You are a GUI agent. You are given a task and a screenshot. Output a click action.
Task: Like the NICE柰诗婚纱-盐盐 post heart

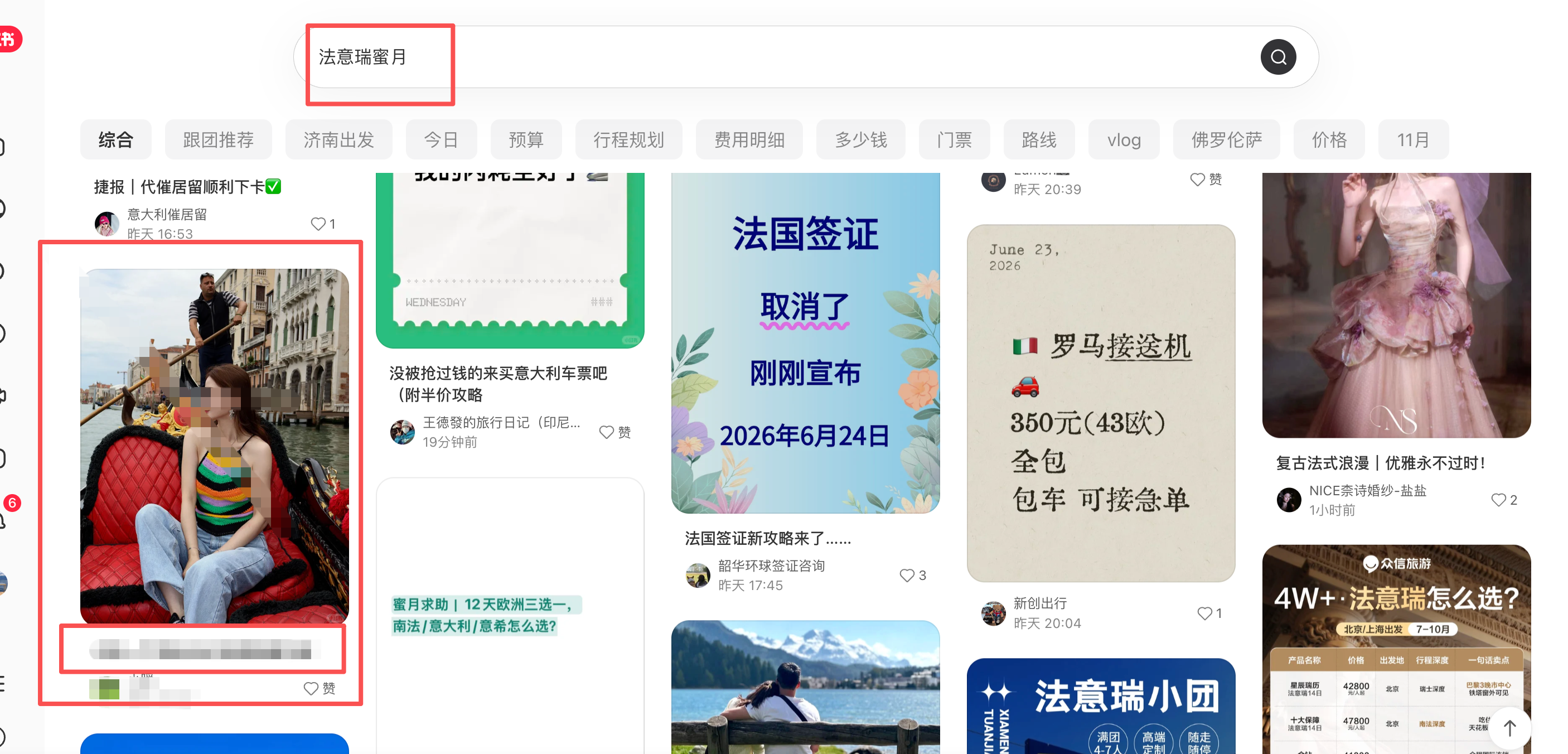click(1499, 500)
